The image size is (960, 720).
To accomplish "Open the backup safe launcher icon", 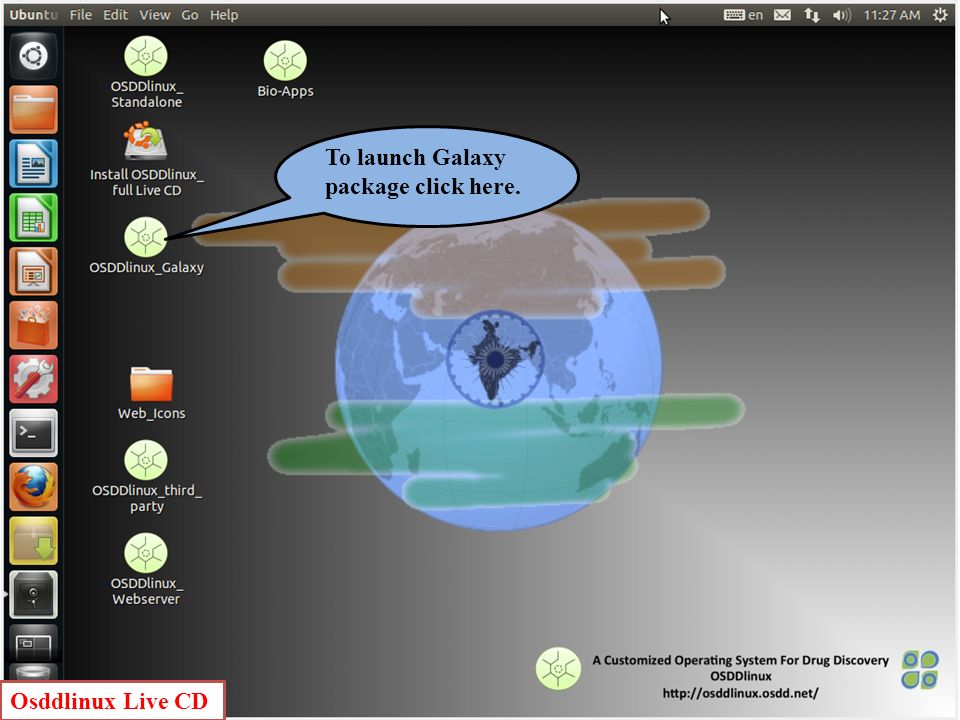I will [x=34, y=594].
